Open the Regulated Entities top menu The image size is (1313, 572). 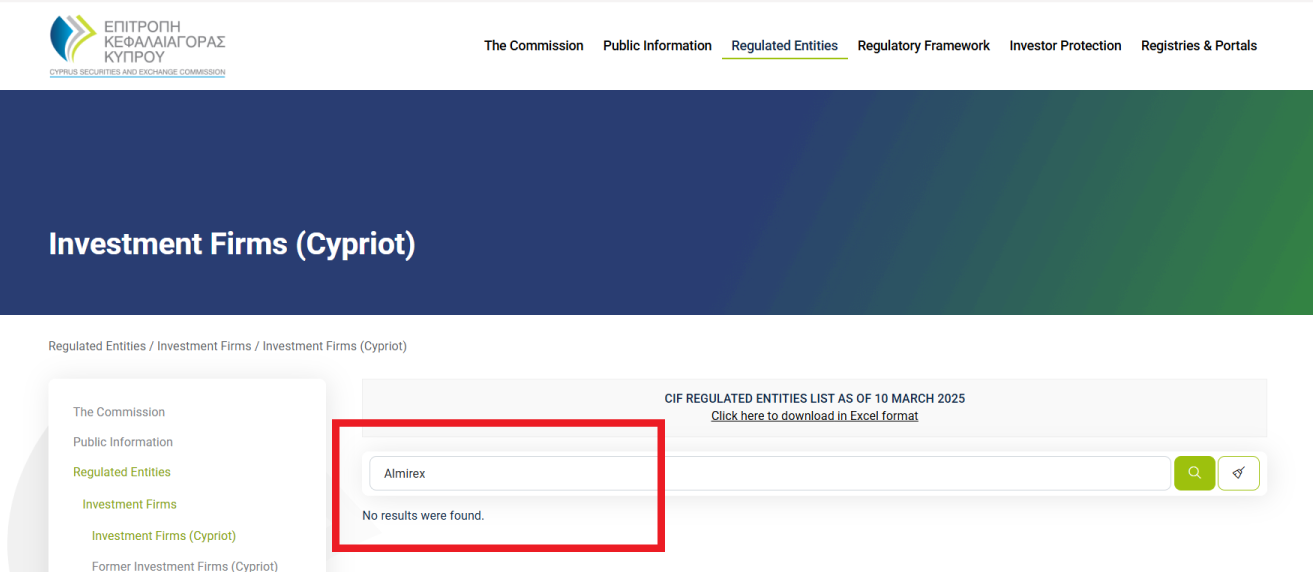(x=784, y=46)
